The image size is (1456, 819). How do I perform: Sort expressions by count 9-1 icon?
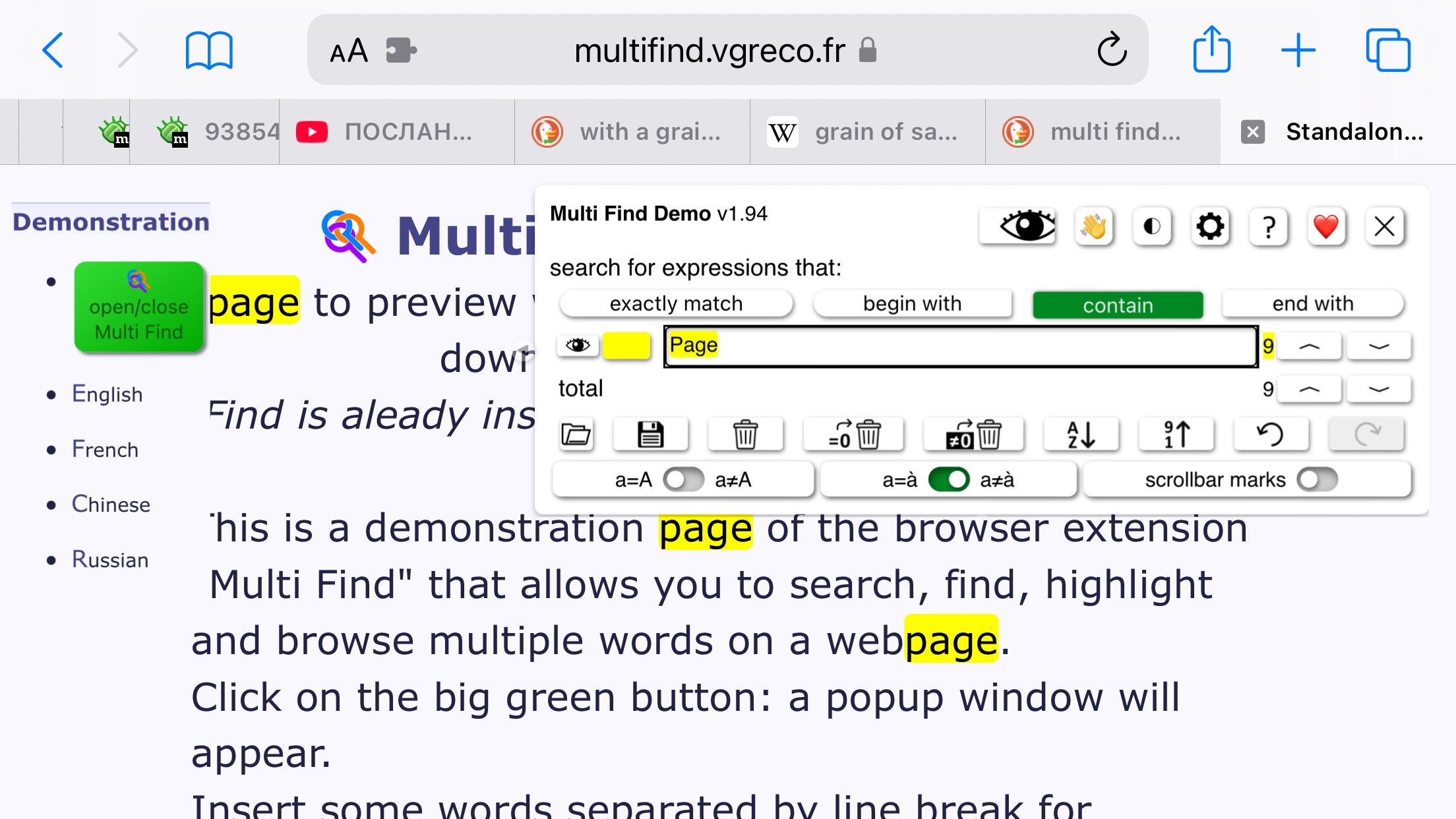1176,435
